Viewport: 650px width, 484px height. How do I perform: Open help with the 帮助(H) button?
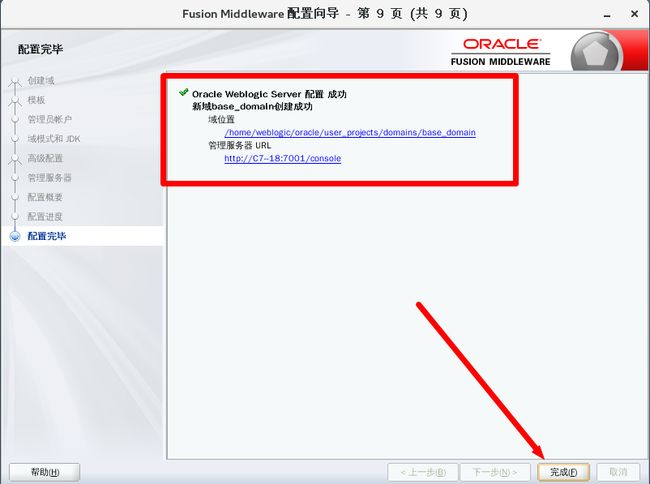click(x=45, y=472)
